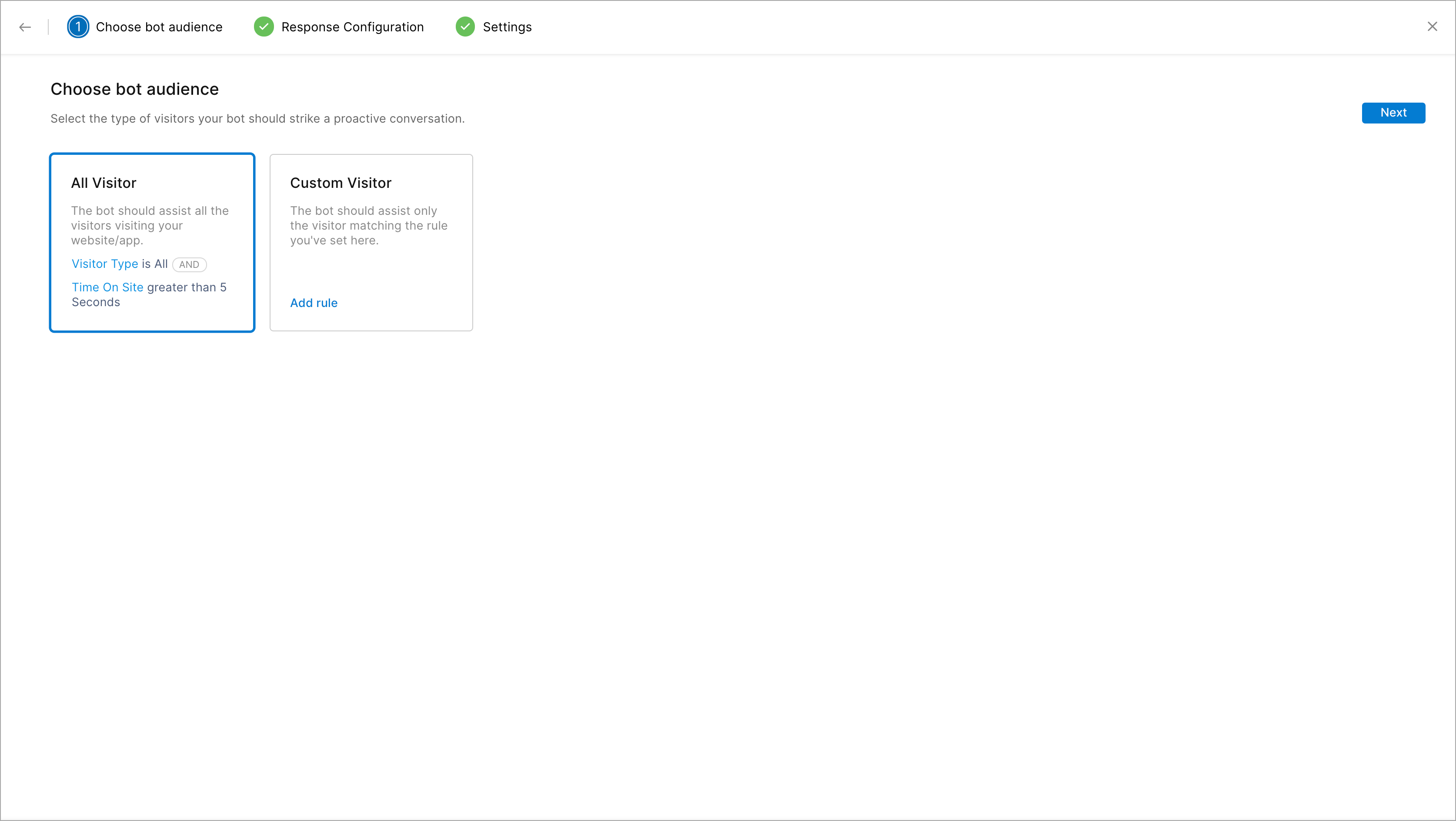Click the Time On Site link

point(107,287)
